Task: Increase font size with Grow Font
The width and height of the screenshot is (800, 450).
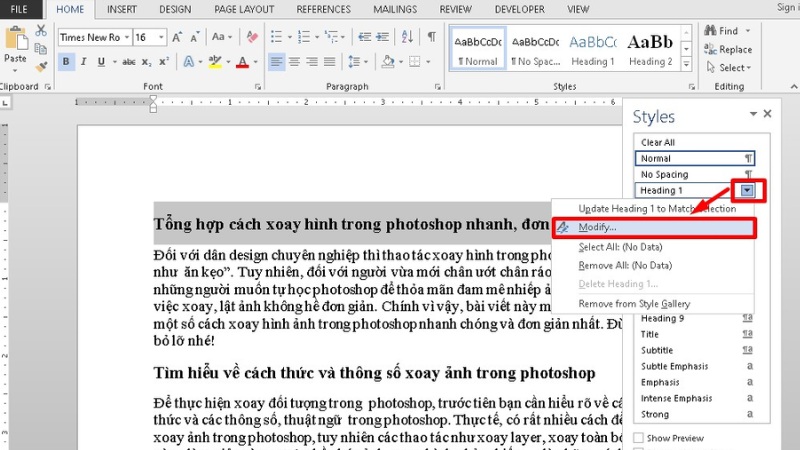Action: click(177, 37)
